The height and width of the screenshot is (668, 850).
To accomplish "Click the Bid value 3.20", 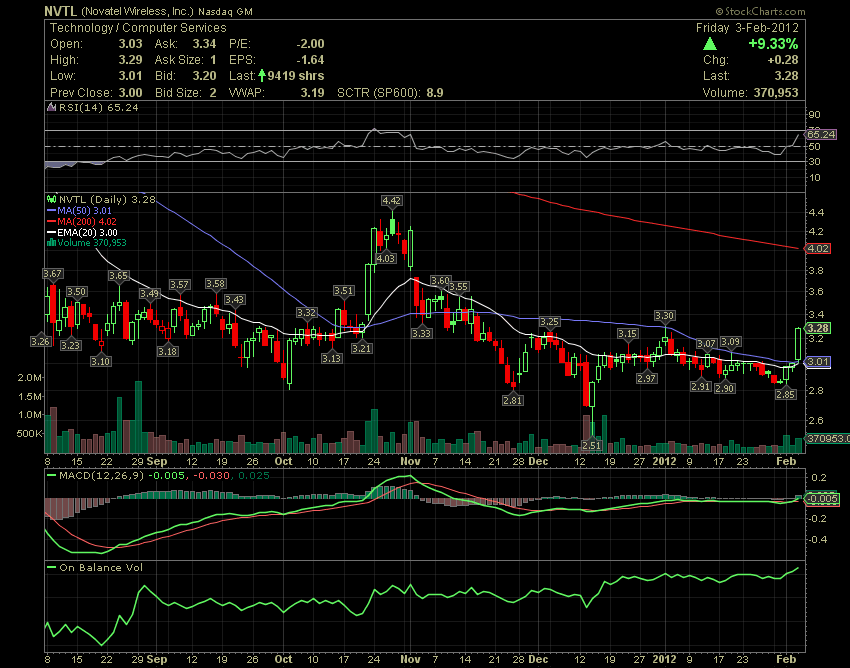I will point(204,76).
